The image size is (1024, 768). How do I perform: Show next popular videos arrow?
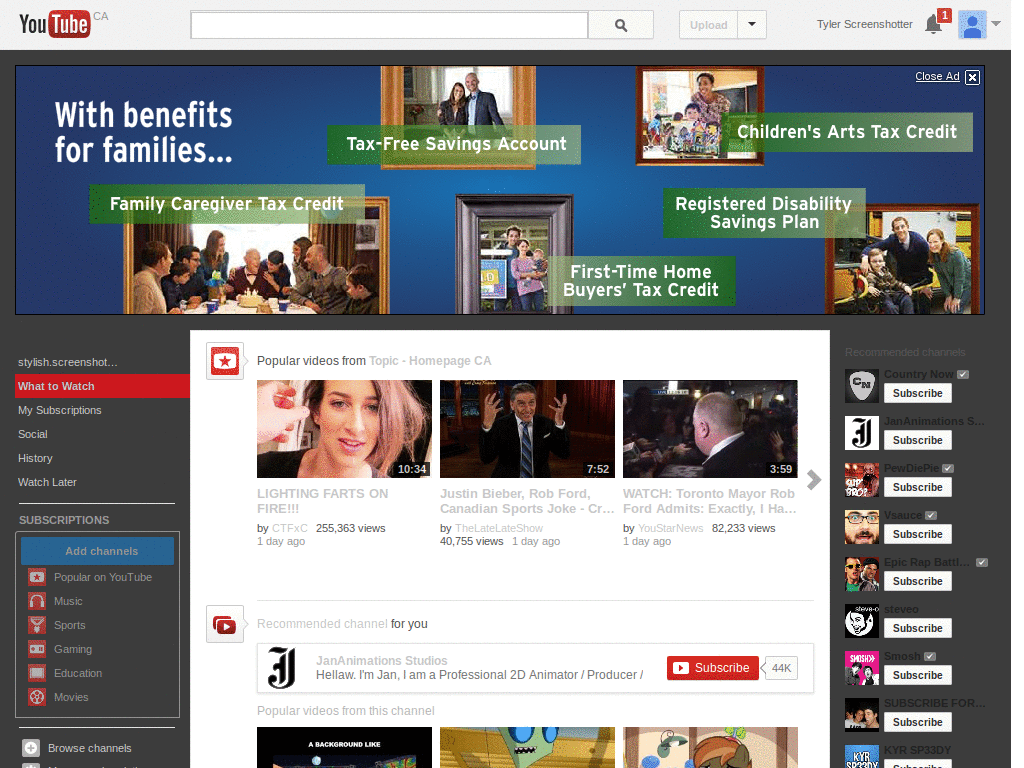click(813, 480)
